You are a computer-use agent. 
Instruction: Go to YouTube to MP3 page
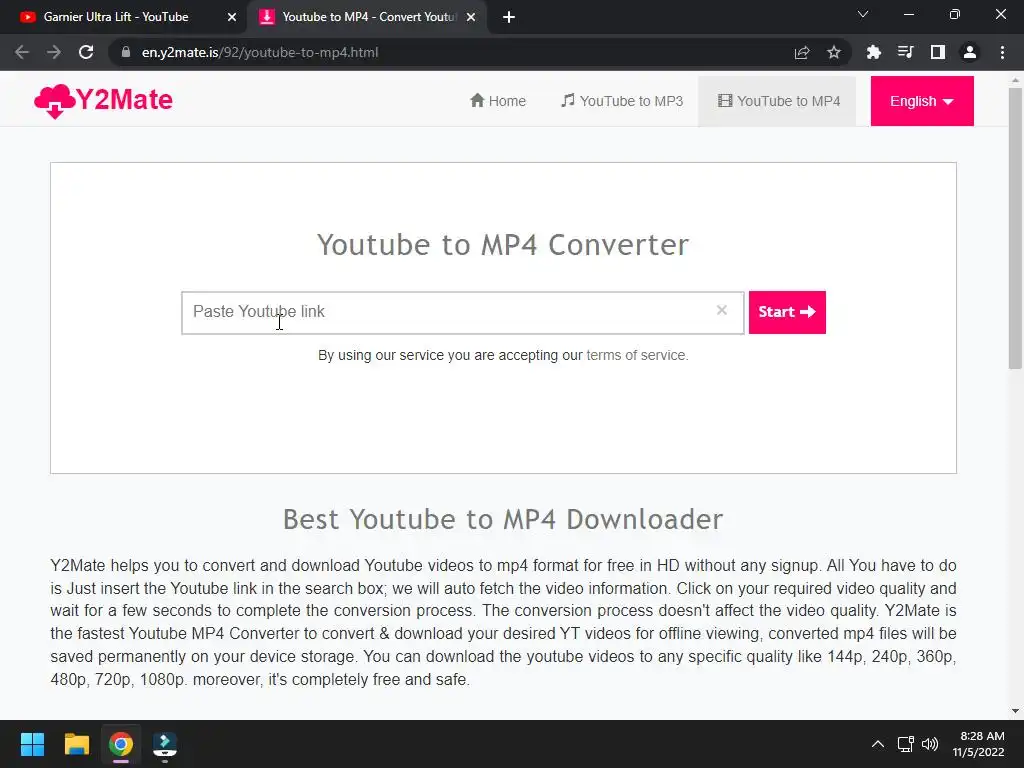tap(622, 101)
